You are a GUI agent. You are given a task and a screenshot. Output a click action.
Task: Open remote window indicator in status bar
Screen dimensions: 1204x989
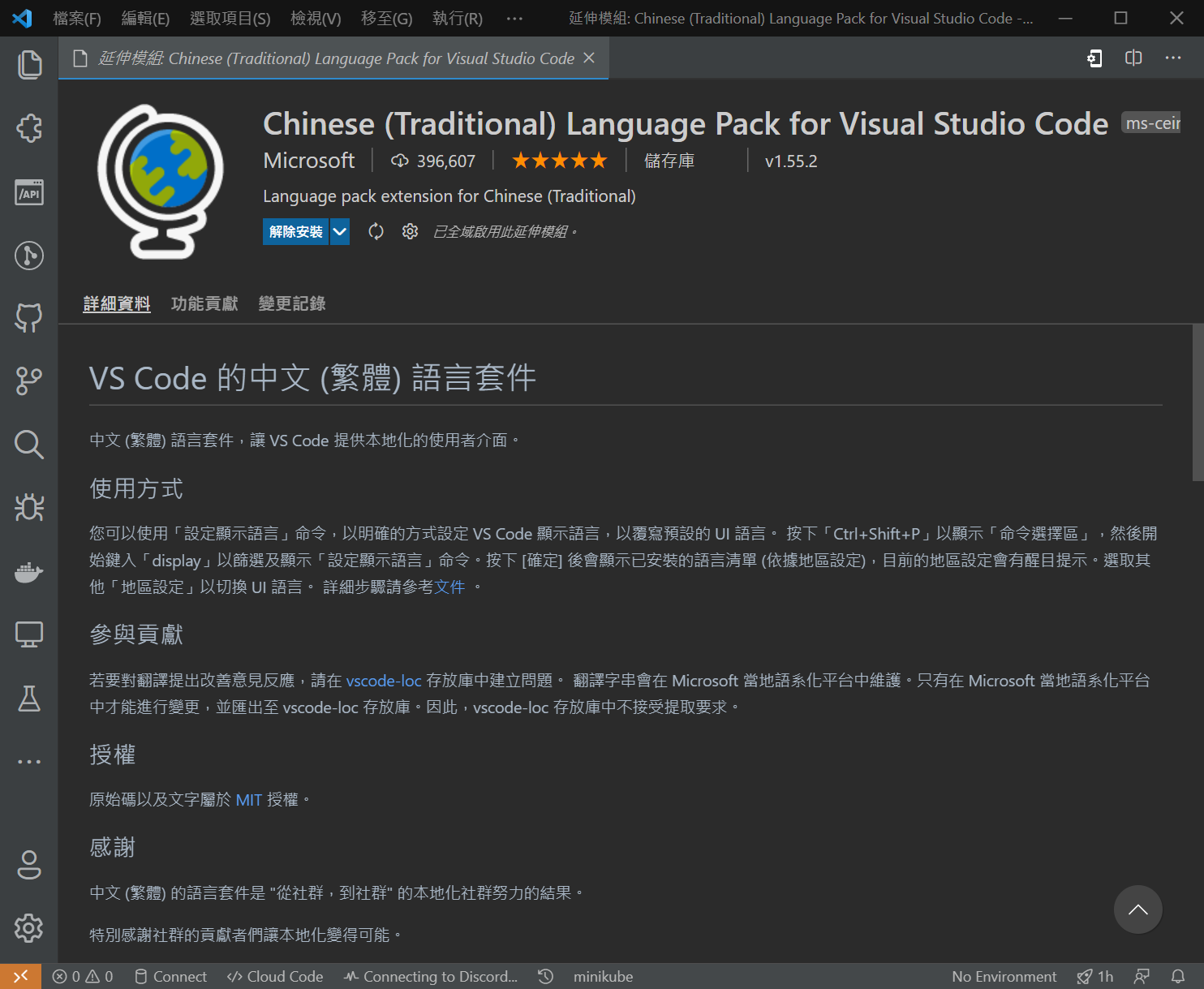[21, 976]
